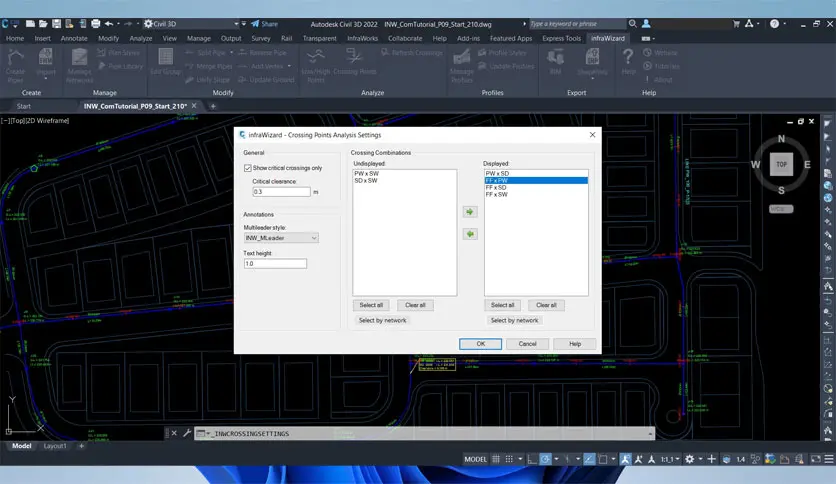836x484 pixels.
Task: Select FF x SD in the Displayed list
Action: [x=536, y=188]
